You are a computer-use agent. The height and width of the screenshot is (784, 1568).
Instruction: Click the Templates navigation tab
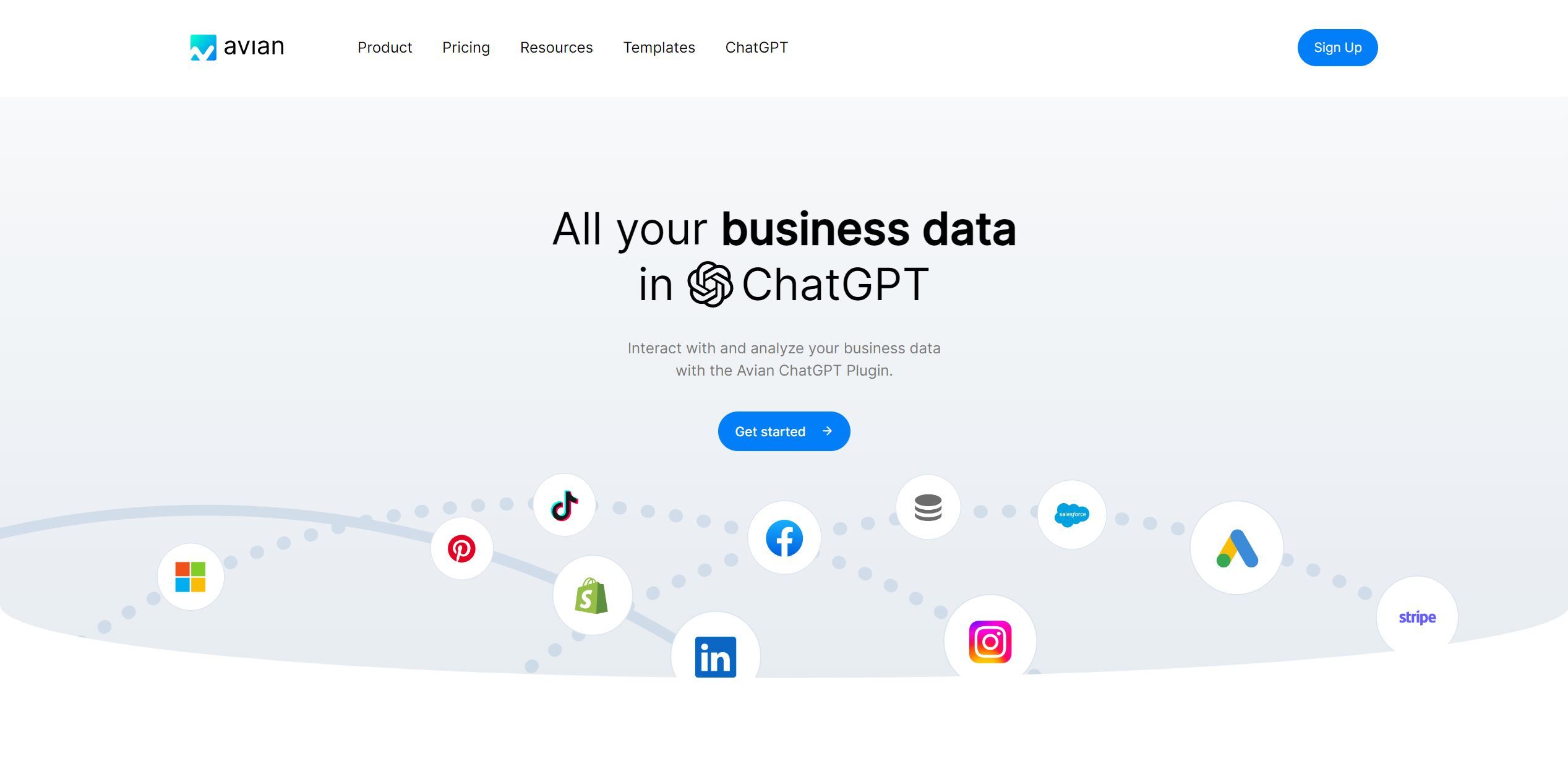tap(659, 47)
